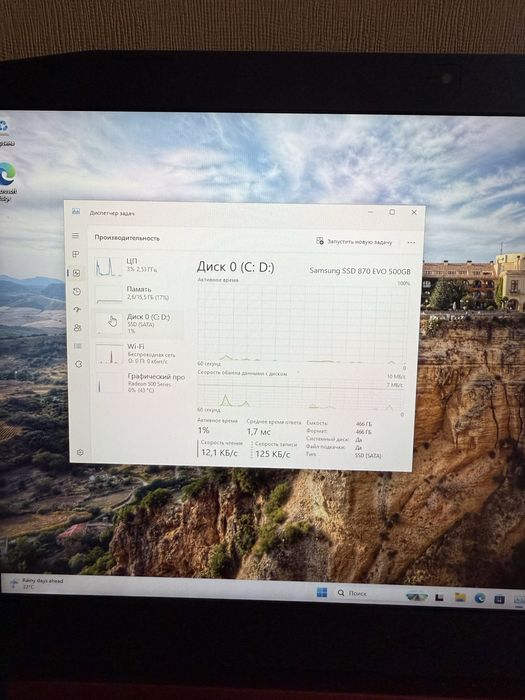Click Запустить новую задачу button
The width and height of the screenshot is (525, 700).
tap(354, 242)
